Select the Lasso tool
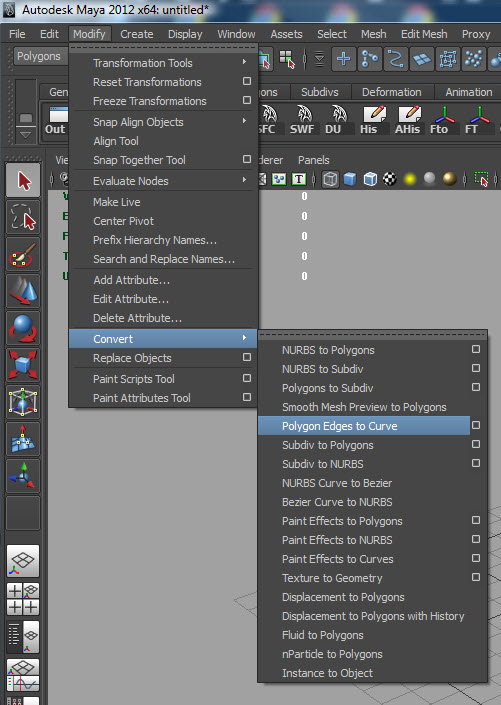This screenshot has height=705, width=501. (x=23, y=218)
